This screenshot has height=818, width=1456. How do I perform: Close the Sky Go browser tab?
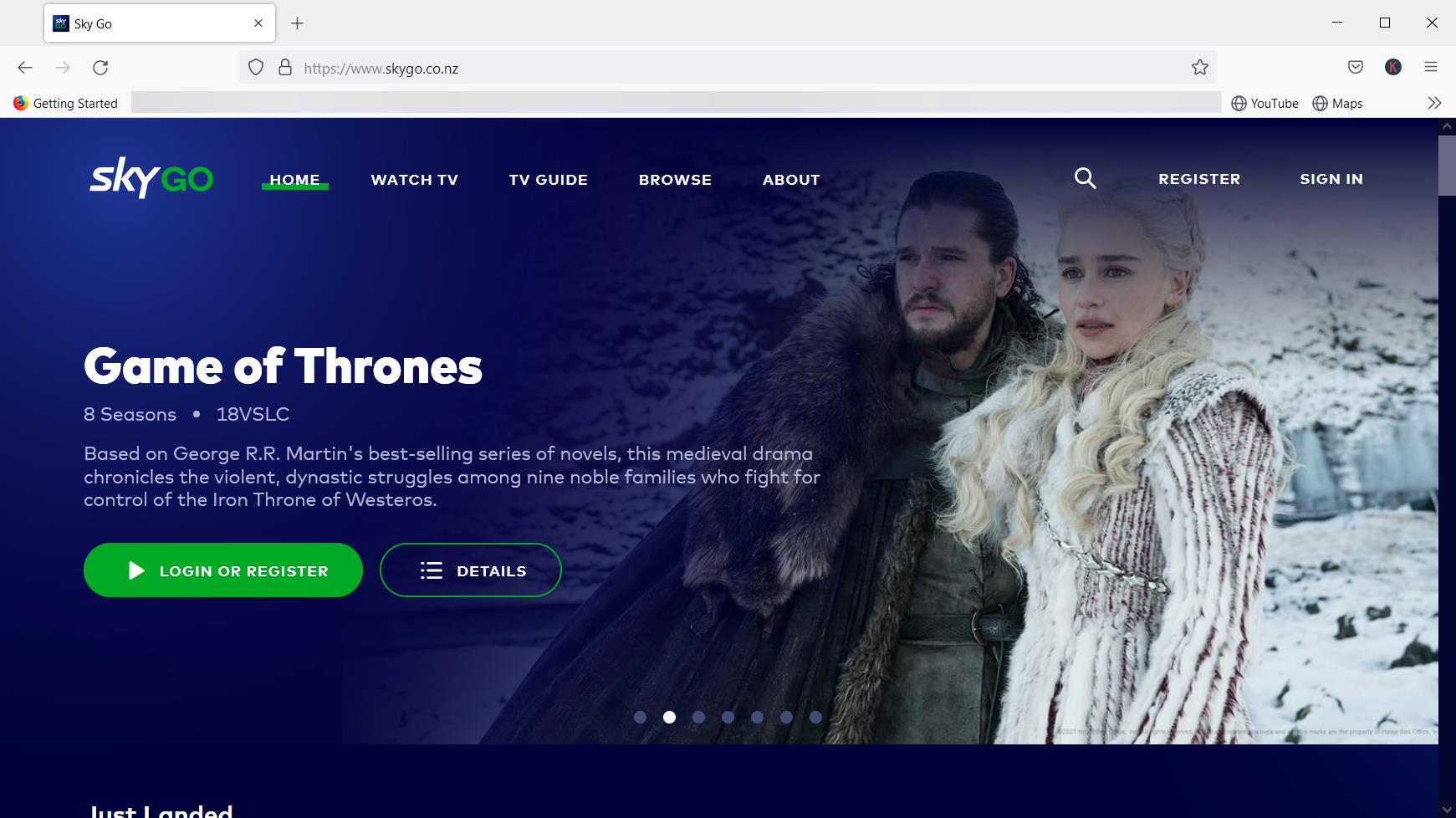click(258, 23)
